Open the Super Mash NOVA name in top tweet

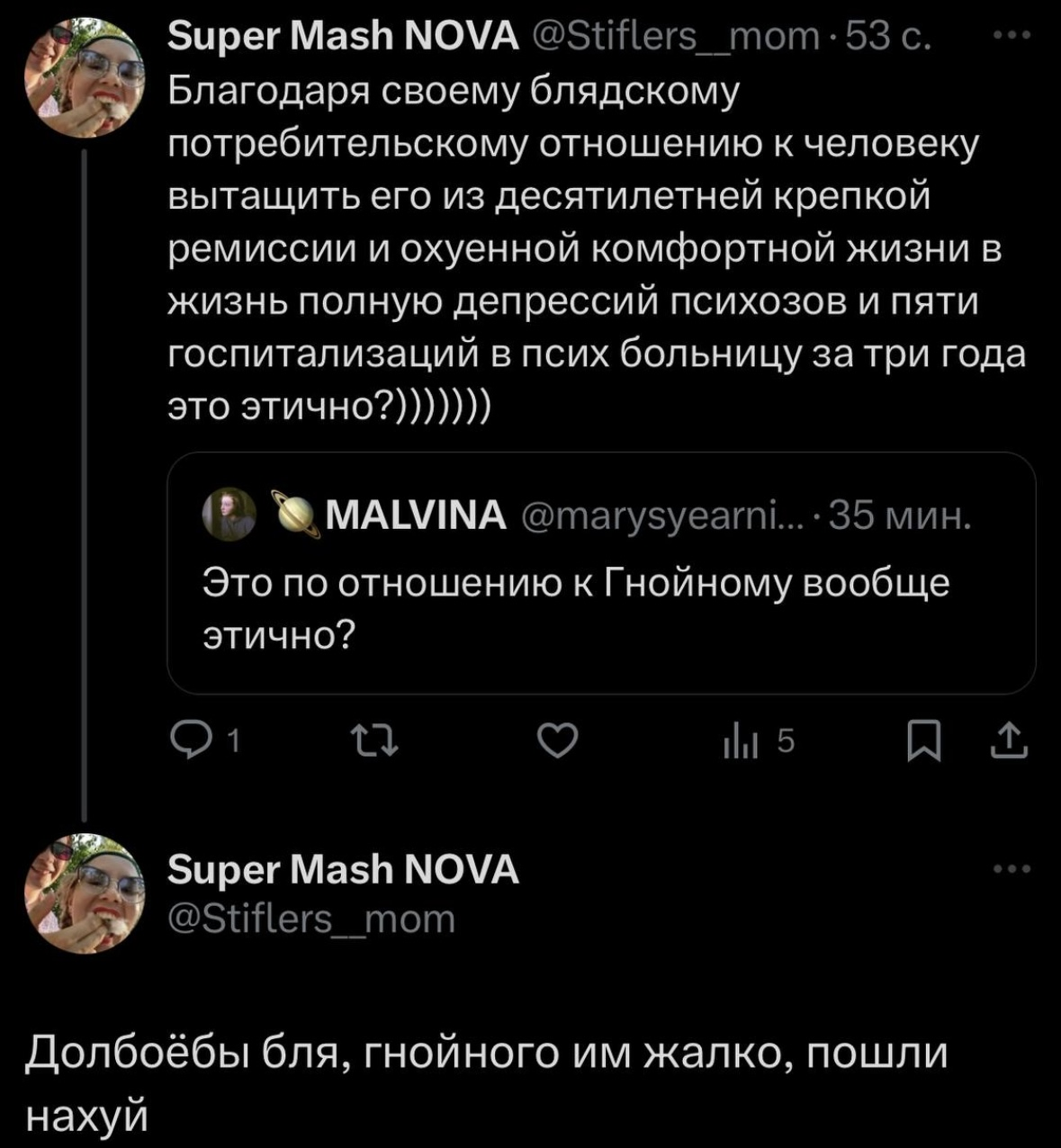click(344, 37)
